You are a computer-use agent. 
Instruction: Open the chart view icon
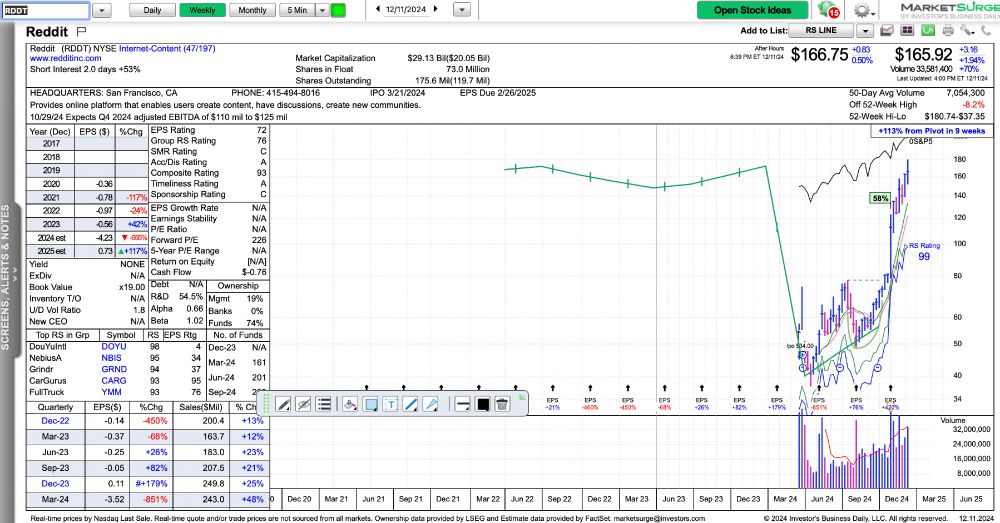tap(886, 30)
